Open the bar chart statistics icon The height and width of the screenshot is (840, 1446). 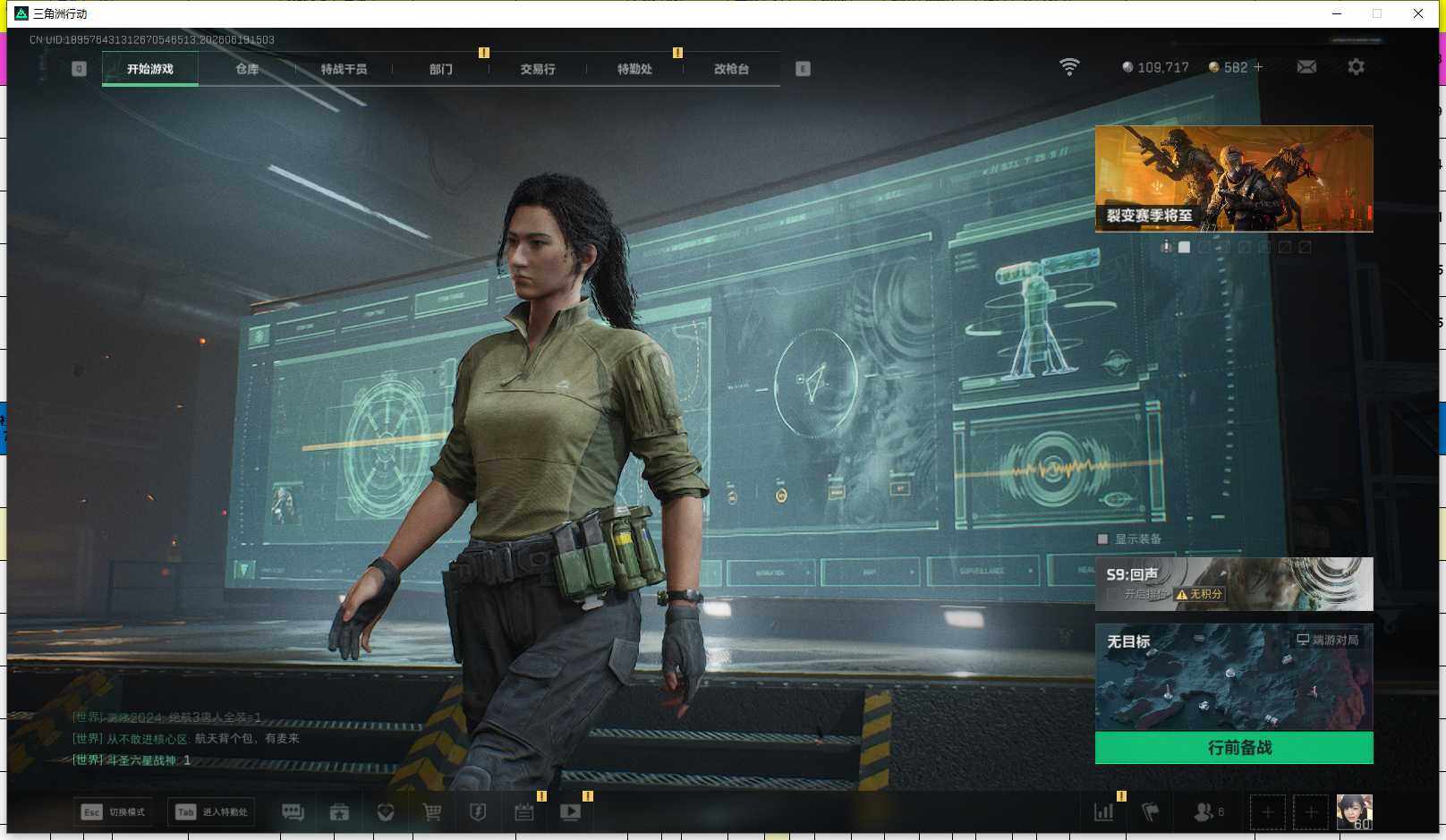1104,812
